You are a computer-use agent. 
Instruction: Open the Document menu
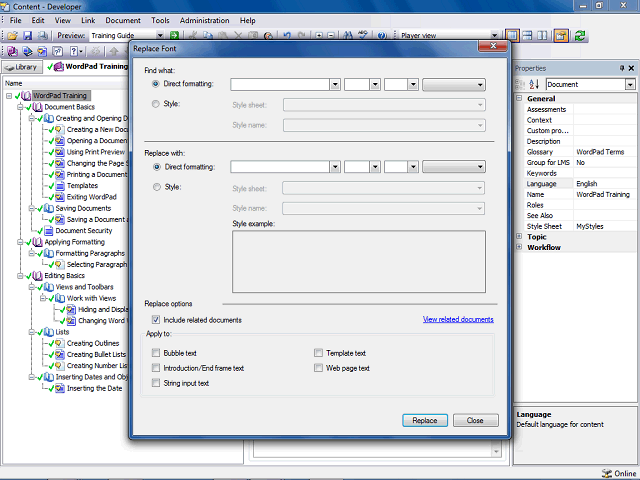pyautogui.click(x=123, y=20)
